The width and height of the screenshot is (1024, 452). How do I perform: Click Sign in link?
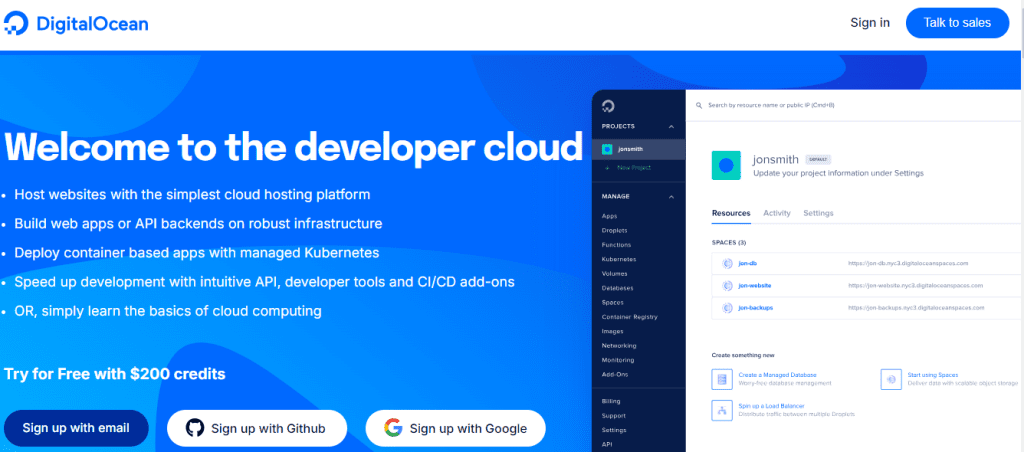click(870, 23)
